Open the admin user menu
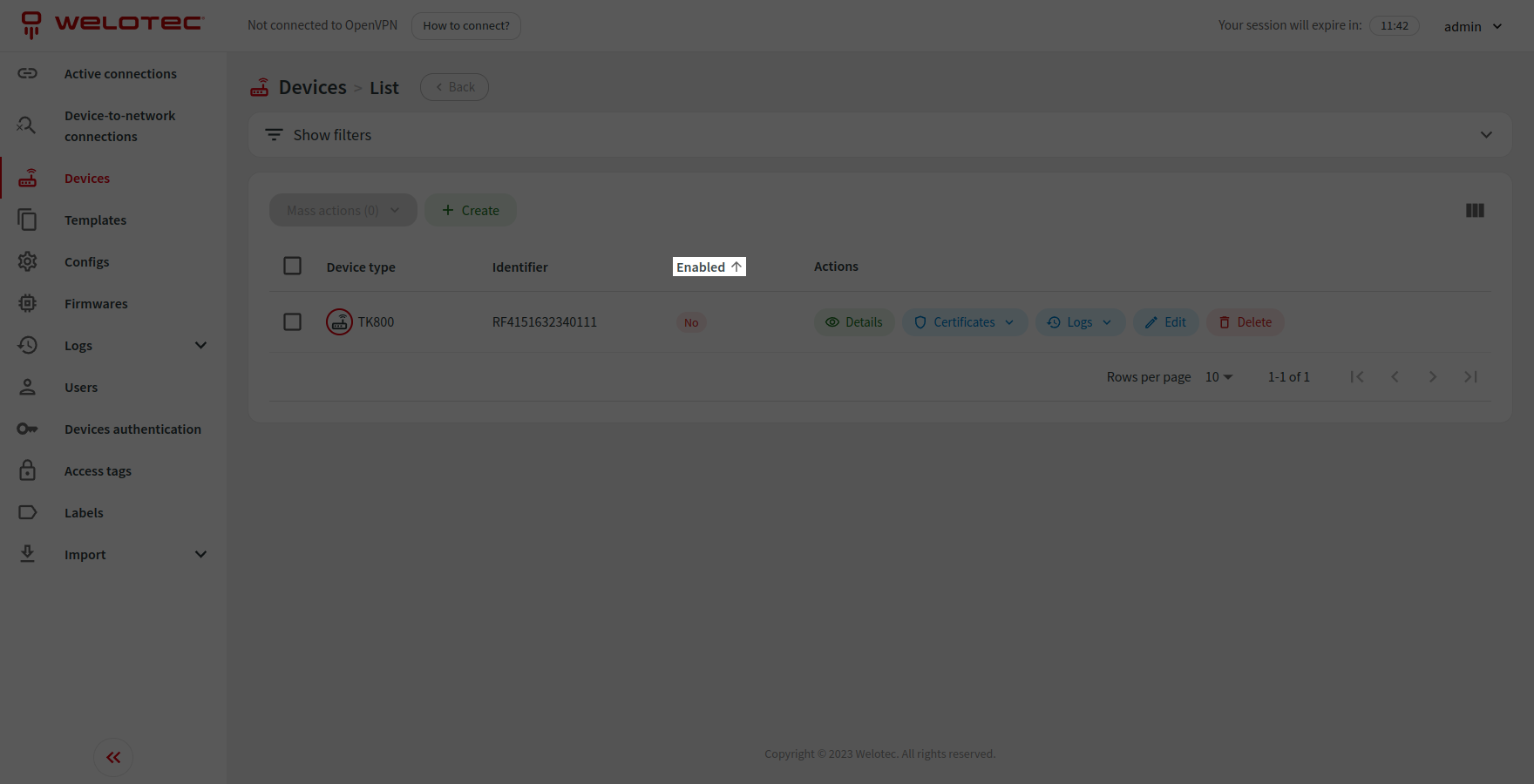 click(1472, 26)
